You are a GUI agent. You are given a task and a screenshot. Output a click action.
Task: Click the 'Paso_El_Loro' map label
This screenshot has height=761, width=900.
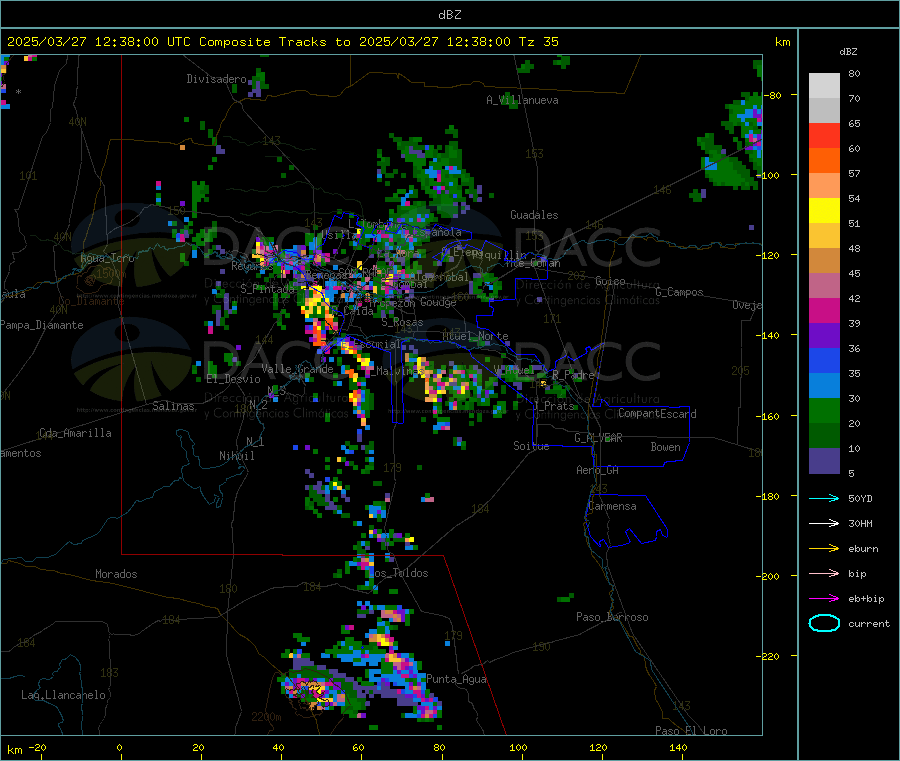pyautogui.click(x=691, y=731)
